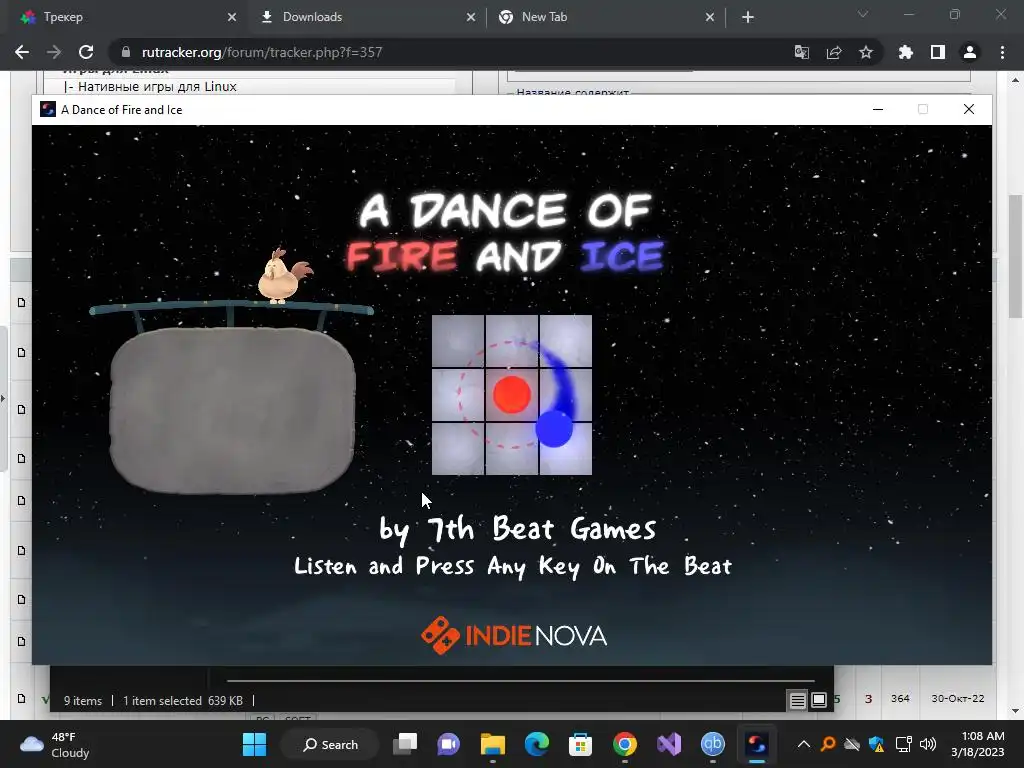Close the New Tab tab

tap(710, 17)
